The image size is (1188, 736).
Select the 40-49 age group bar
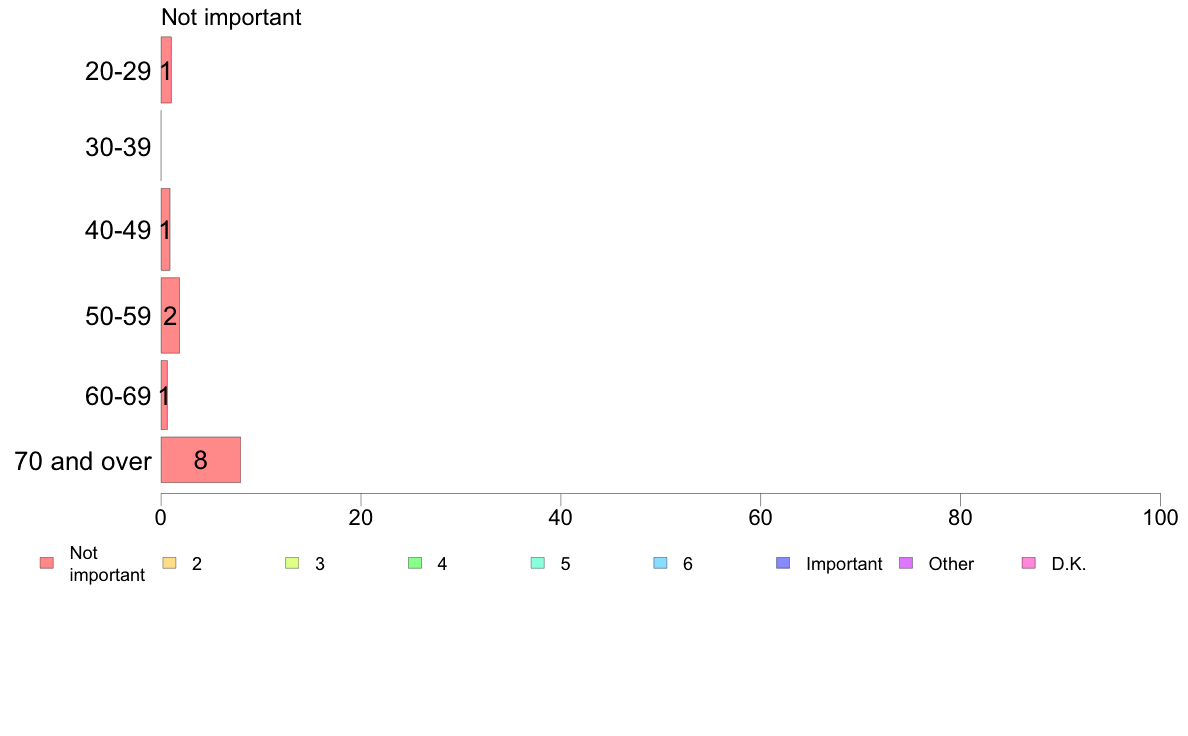pos(165,230)
